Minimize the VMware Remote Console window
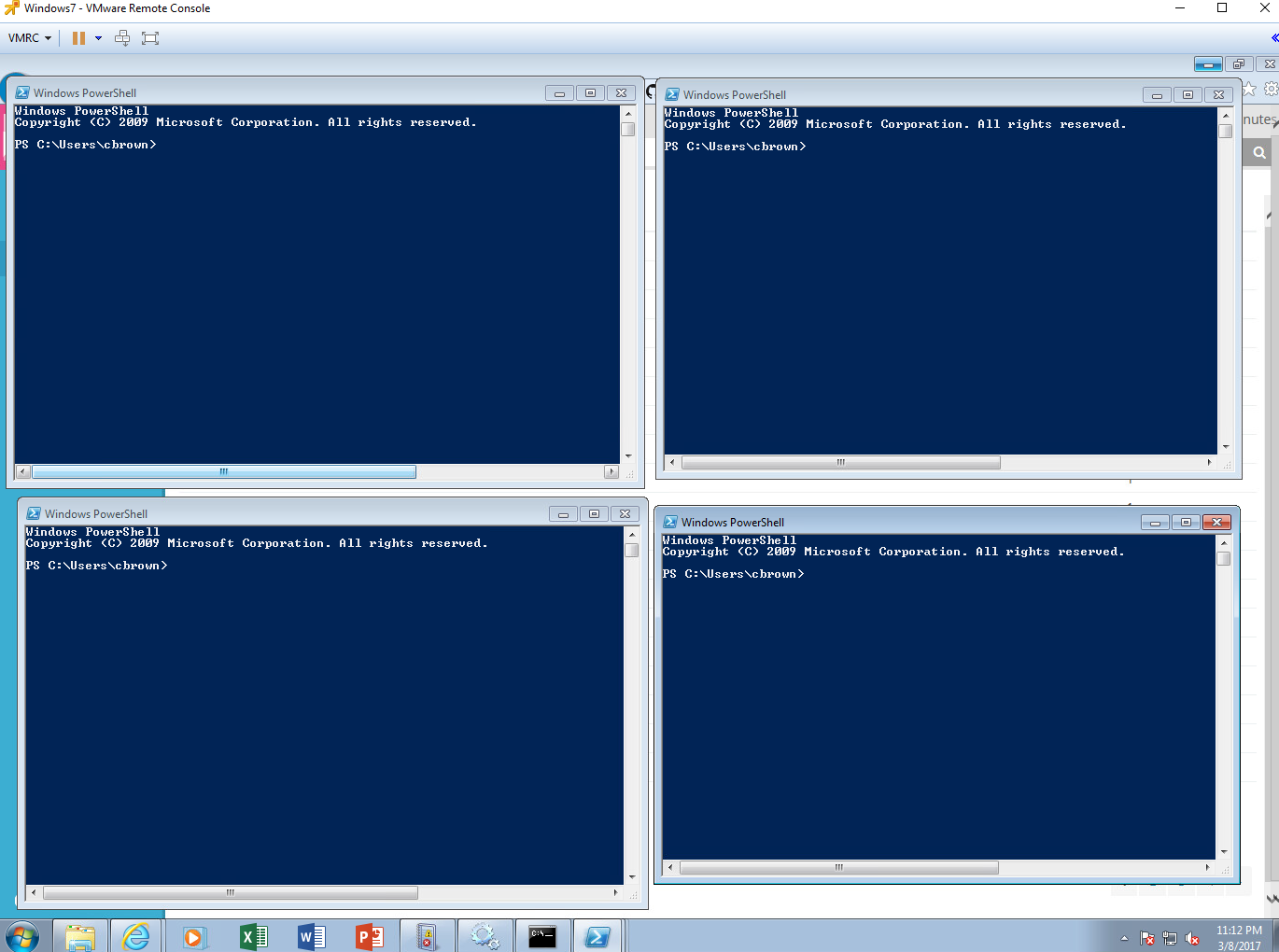Viewport: 1279px width, 952px height. (1180, 8)
